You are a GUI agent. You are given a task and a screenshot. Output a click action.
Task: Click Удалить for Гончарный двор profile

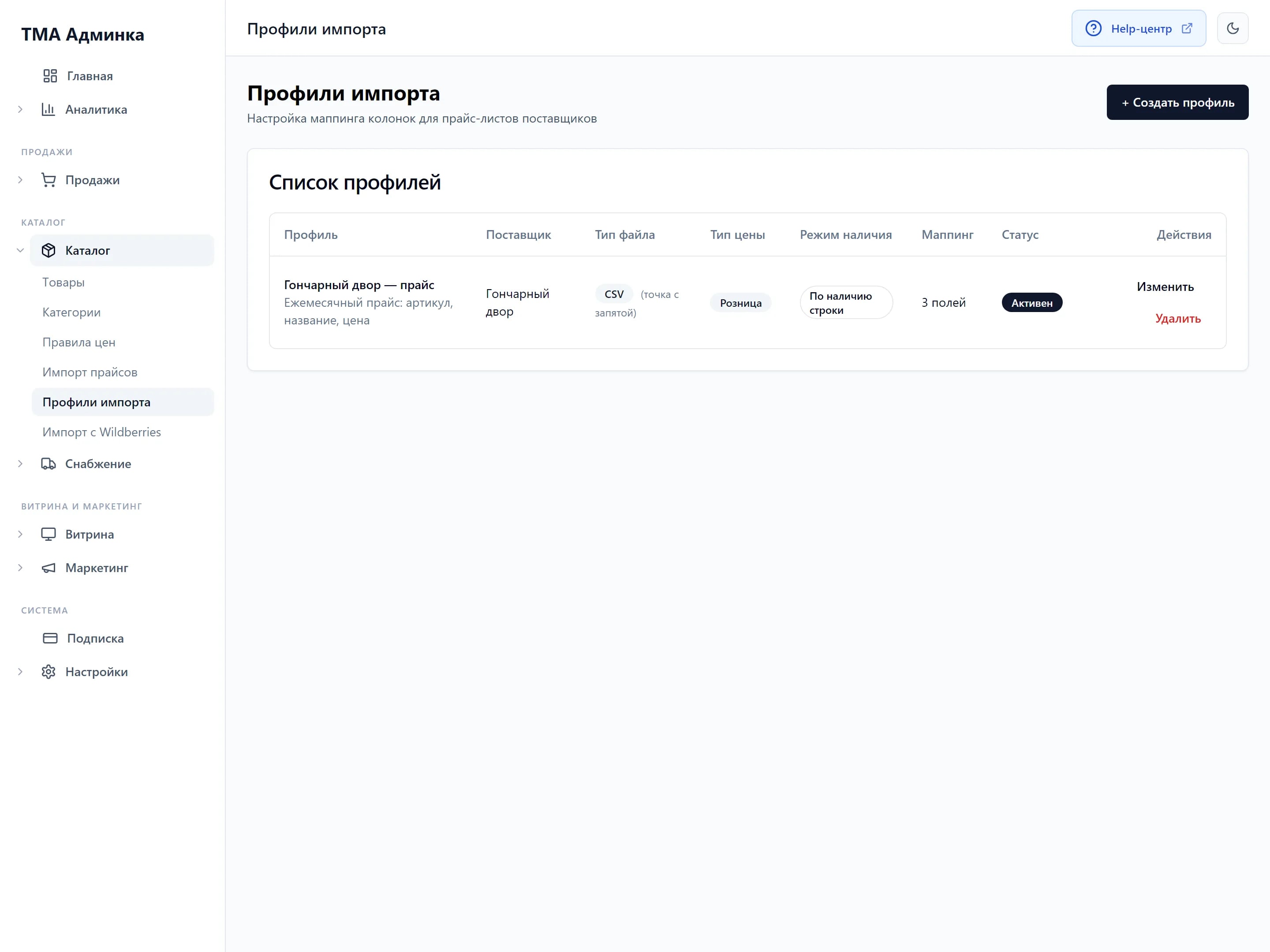[1177, 319]
